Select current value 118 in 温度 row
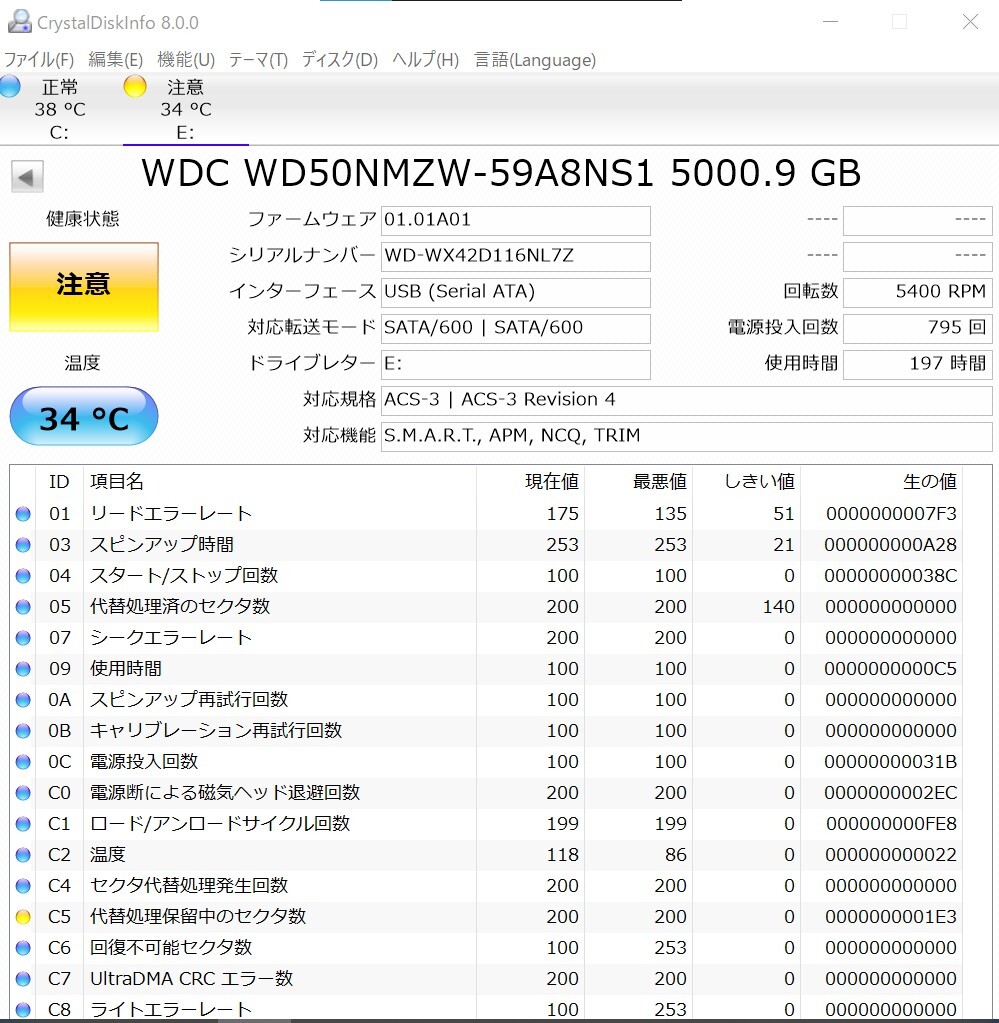Screen dimensions: 999x1023 click(x=562, y=855)
